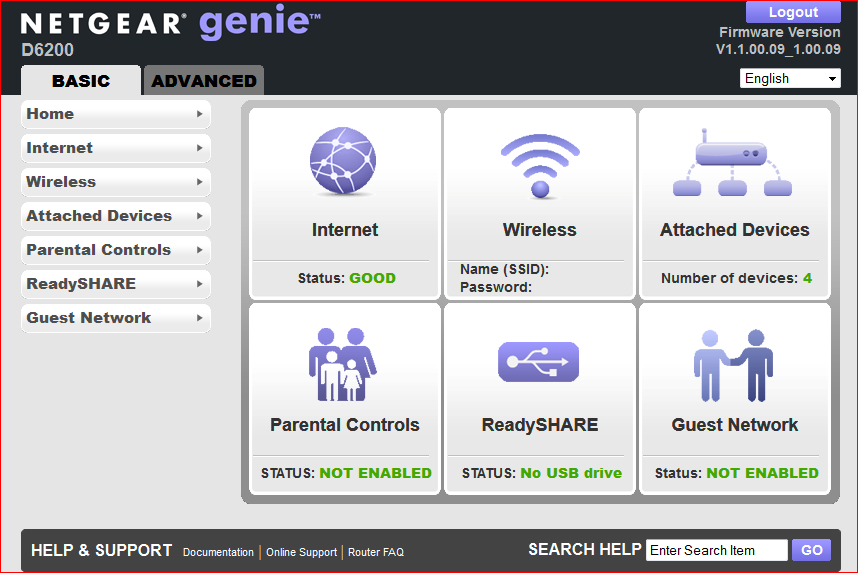Click the Attached Devices tile label

pyautogui.click(x=734, y=230)
